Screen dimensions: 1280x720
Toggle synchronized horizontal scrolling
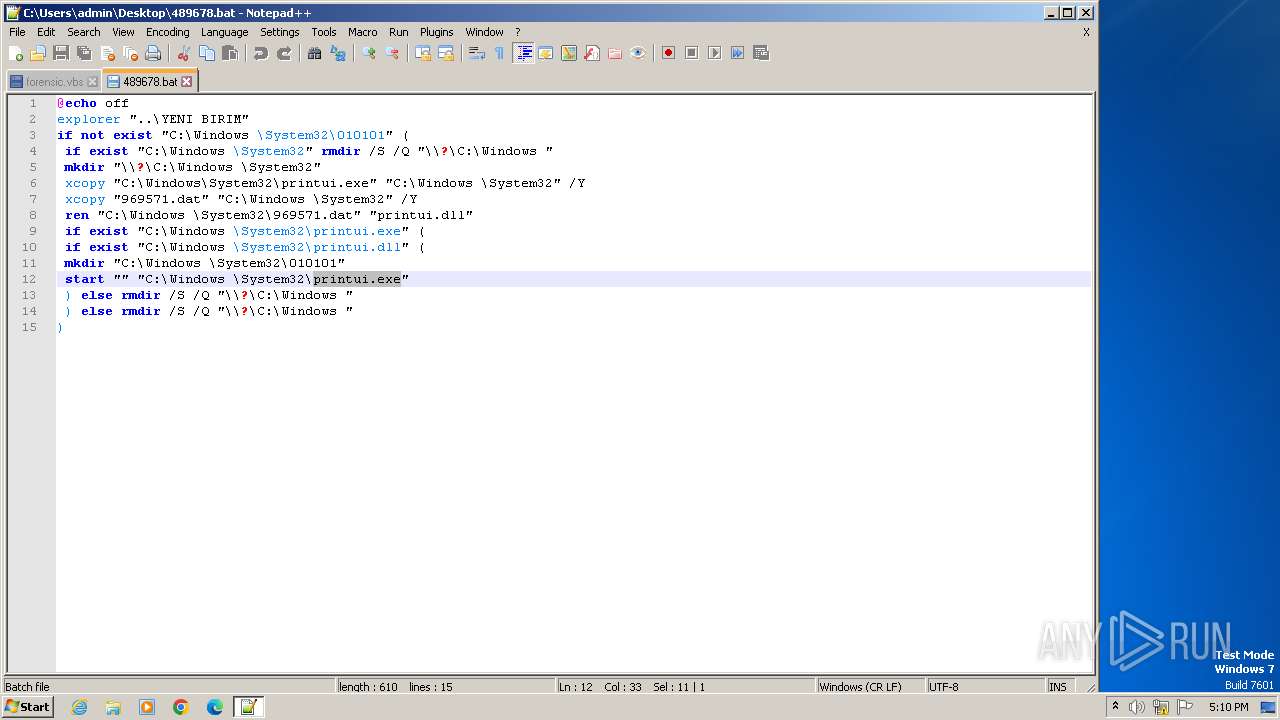446,53
